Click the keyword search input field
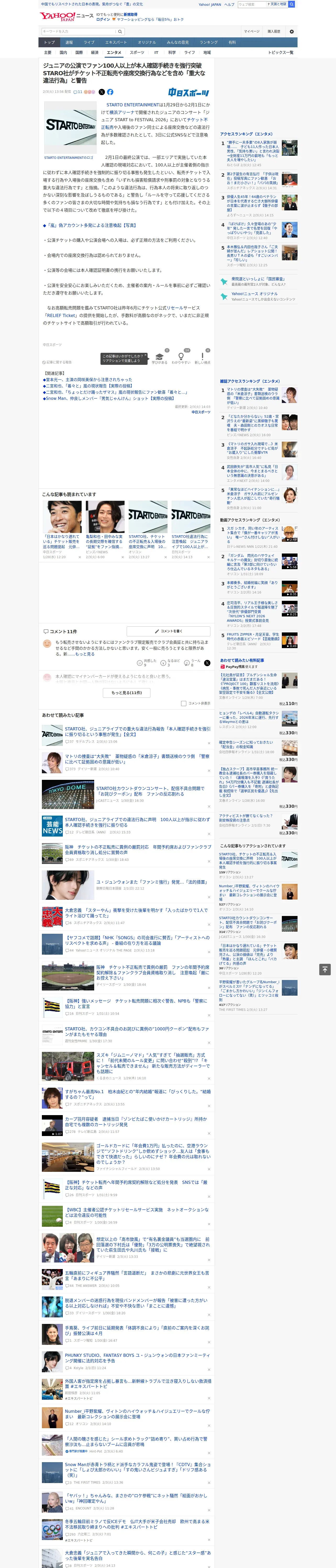The height and width of the screenshot is (1568, 336). [78, 32]
